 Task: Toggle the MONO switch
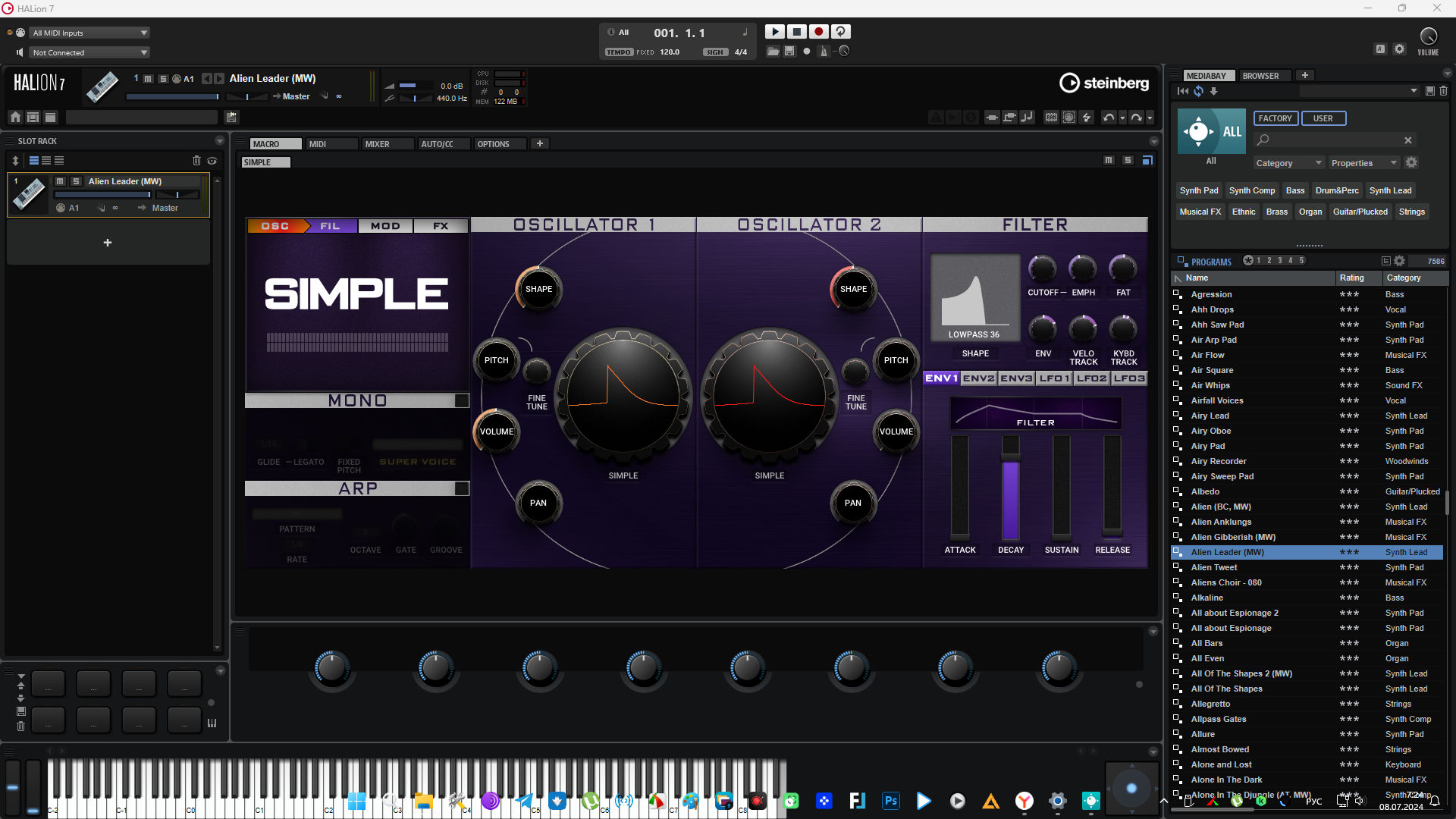pos(461,400)
